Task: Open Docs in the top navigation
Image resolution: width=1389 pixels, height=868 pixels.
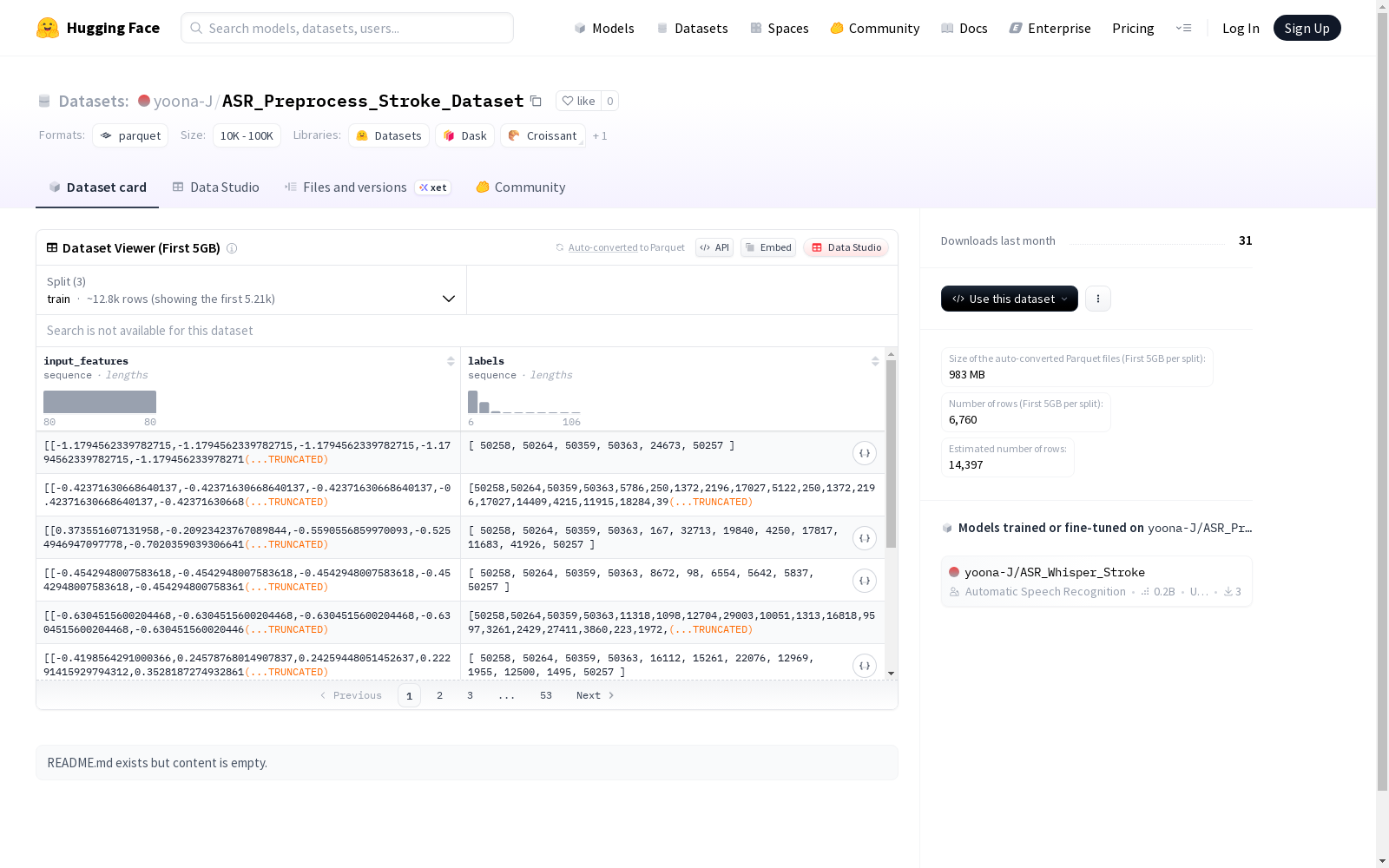Action: 964,28
